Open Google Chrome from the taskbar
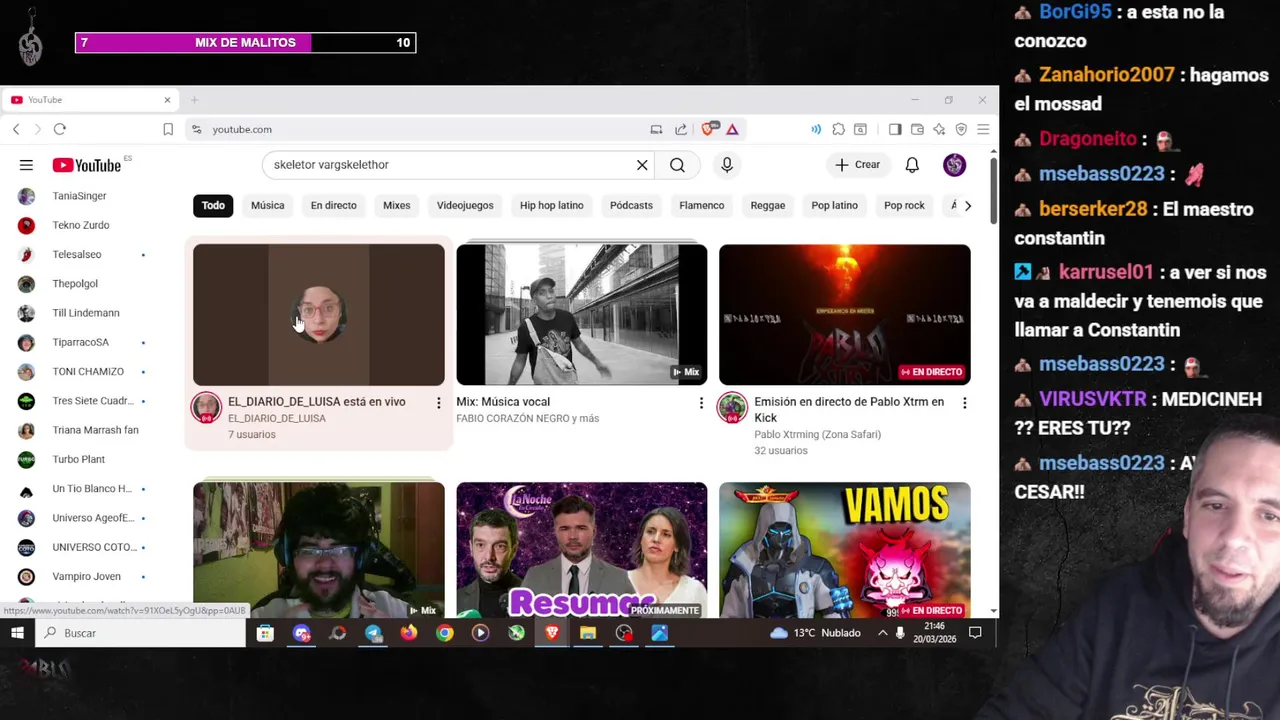The height and width of the screenshot is (720, 1280). pos(445,633)
